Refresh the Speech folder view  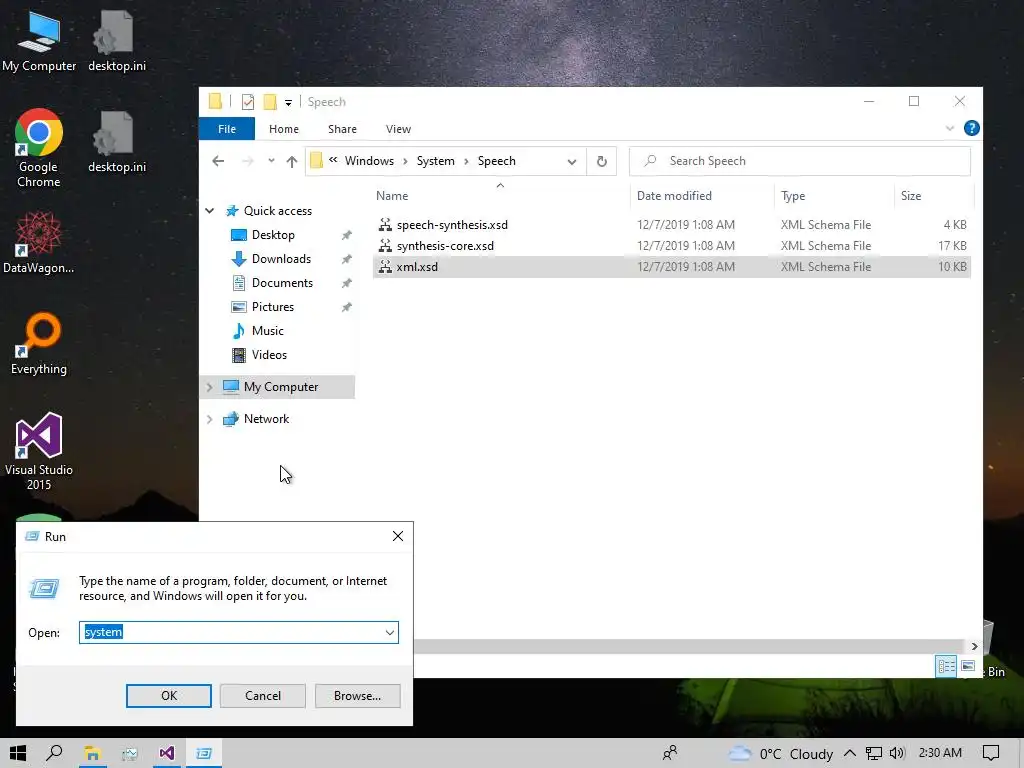click(x=601, y=161)
